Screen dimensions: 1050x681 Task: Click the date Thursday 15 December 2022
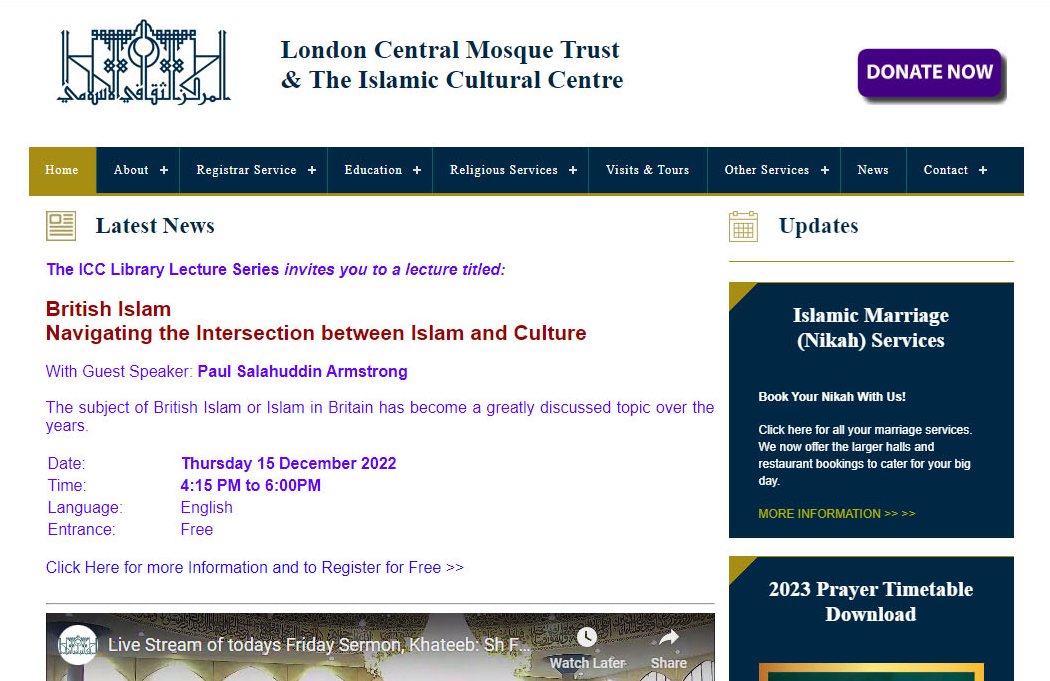(x=289, y=463)
